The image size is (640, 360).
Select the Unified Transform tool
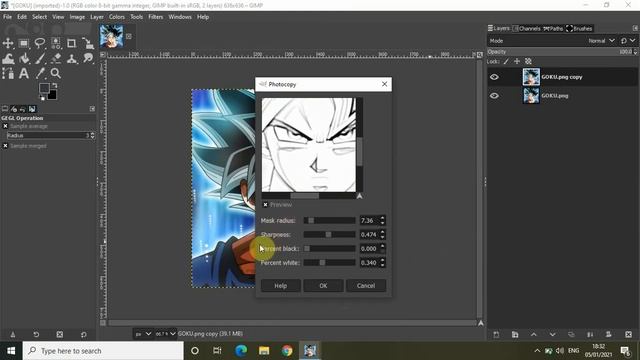click(88, 43)
